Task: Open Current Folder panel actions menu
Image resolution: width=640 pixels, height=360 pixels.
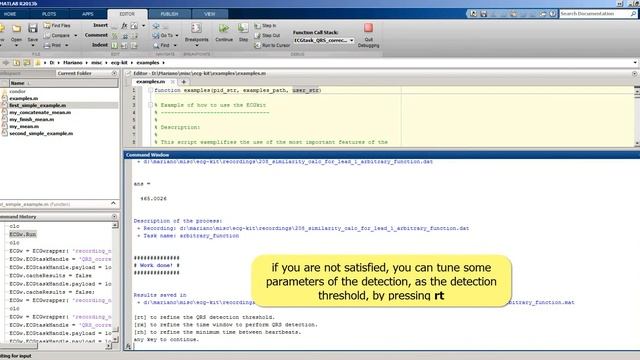Action: tap(114, 73)
